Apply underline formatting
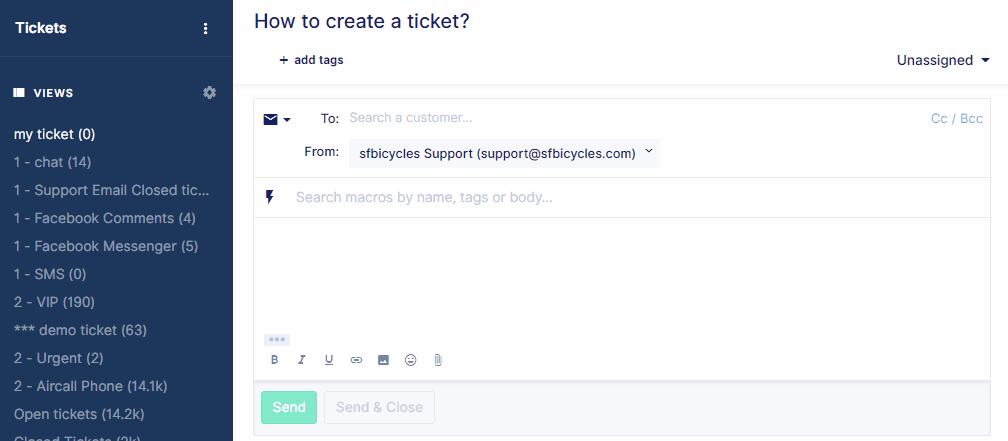The width and height of the screenshot is (1008, 441). tap(329, 360)
